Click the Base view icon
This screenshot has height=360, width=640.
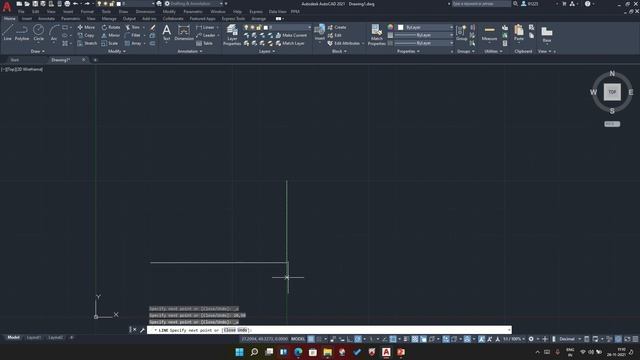(547, 34)
